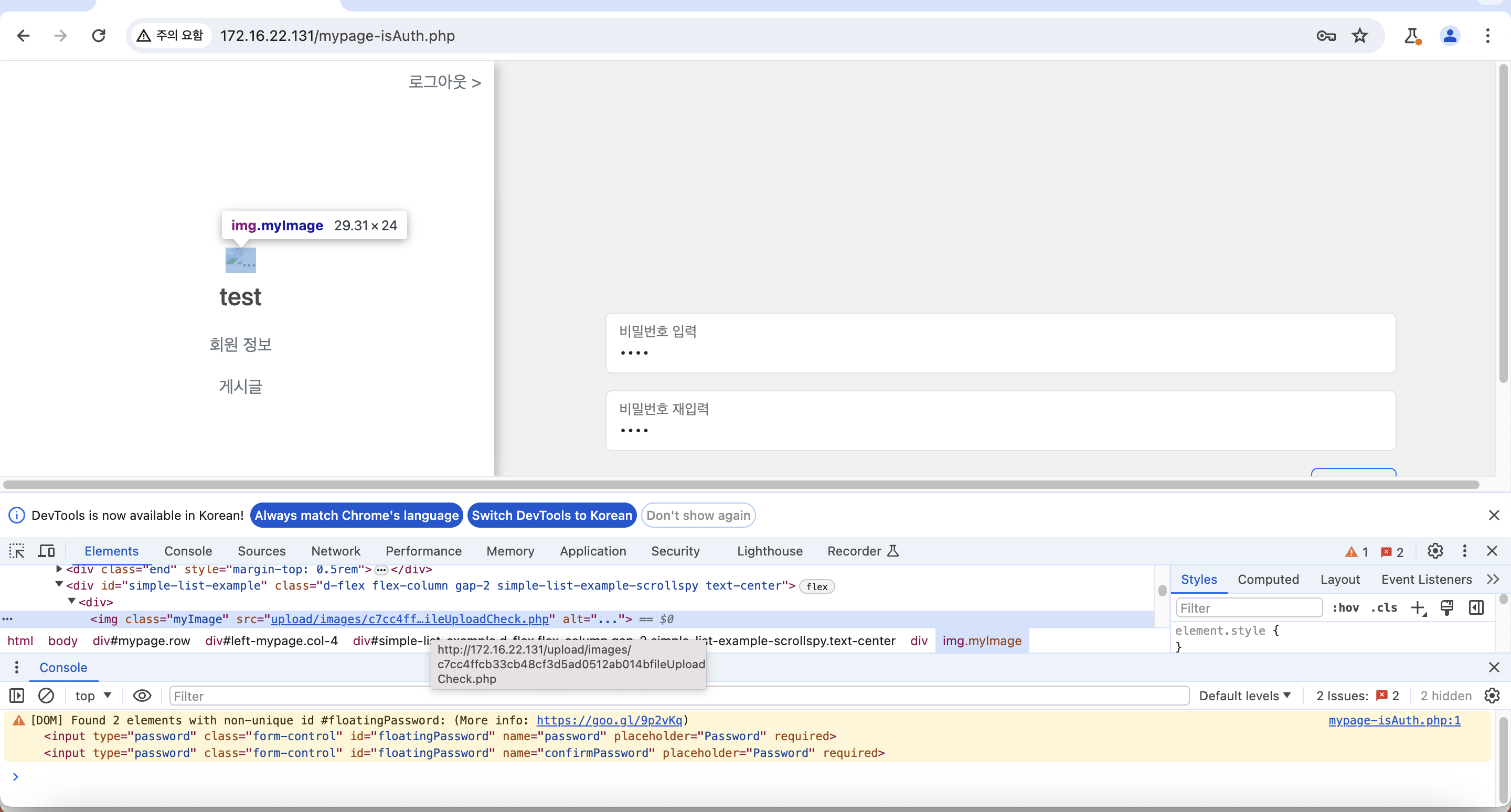Viewport: 1511px width, 812px height.
Task: Click the clear console icon
Action: [x=46, y=696]
